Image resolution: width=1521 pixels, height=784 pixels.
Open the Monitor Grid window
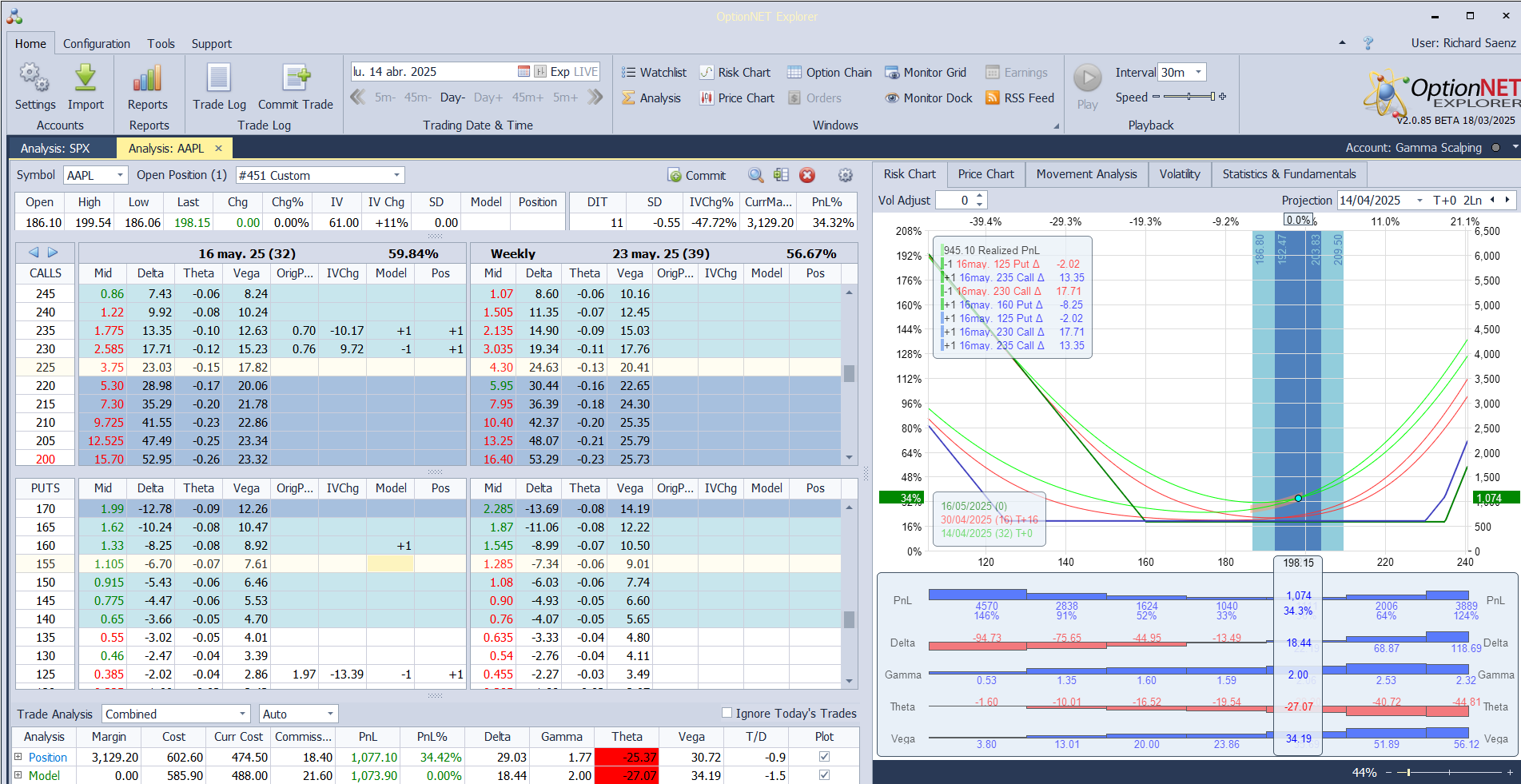click(926, 72)
